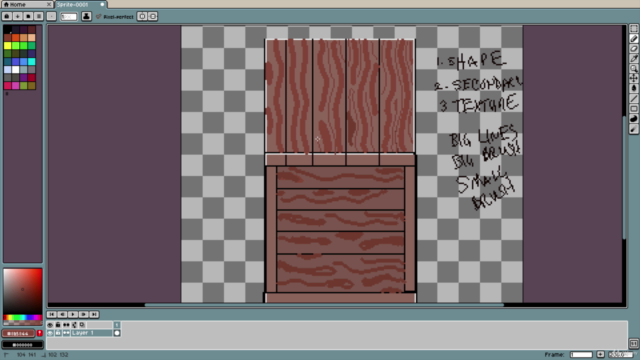Go to the first frame
The height and width of the screenshot is (360, 640).
tap(51, 315)
